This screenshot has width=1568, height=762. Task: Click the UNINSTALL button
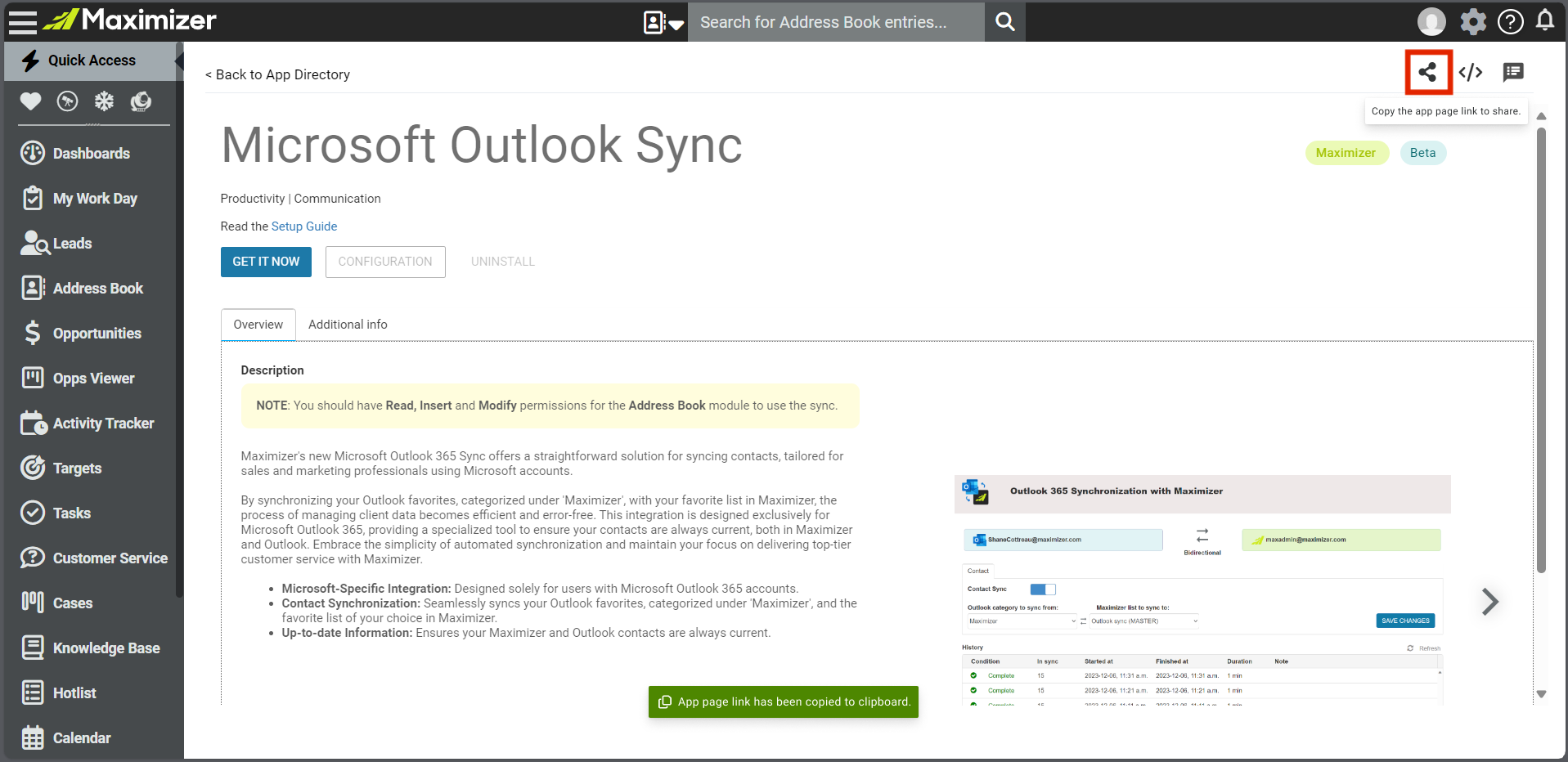(x=503, y=262)
